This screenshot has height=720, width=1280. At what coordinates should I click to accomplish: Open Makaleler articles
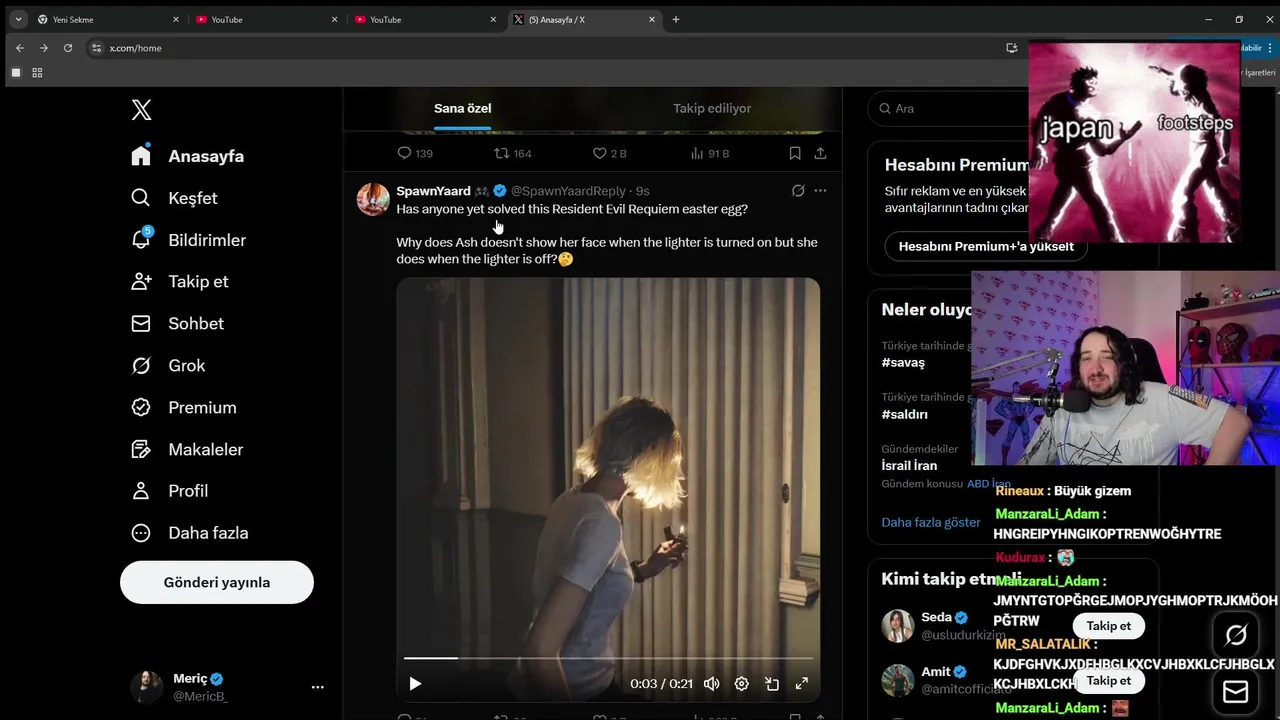click(187, 449)
